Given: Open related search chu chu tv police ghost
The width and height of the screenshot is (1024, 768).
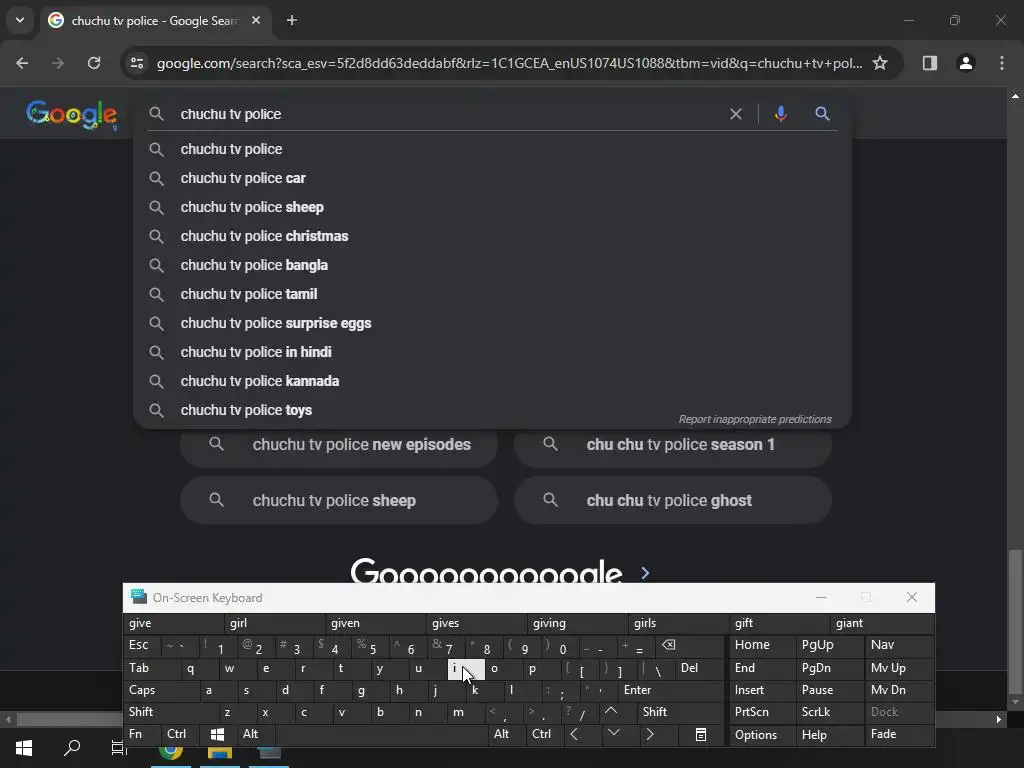Looking at the screenshot, I should 673,500.
